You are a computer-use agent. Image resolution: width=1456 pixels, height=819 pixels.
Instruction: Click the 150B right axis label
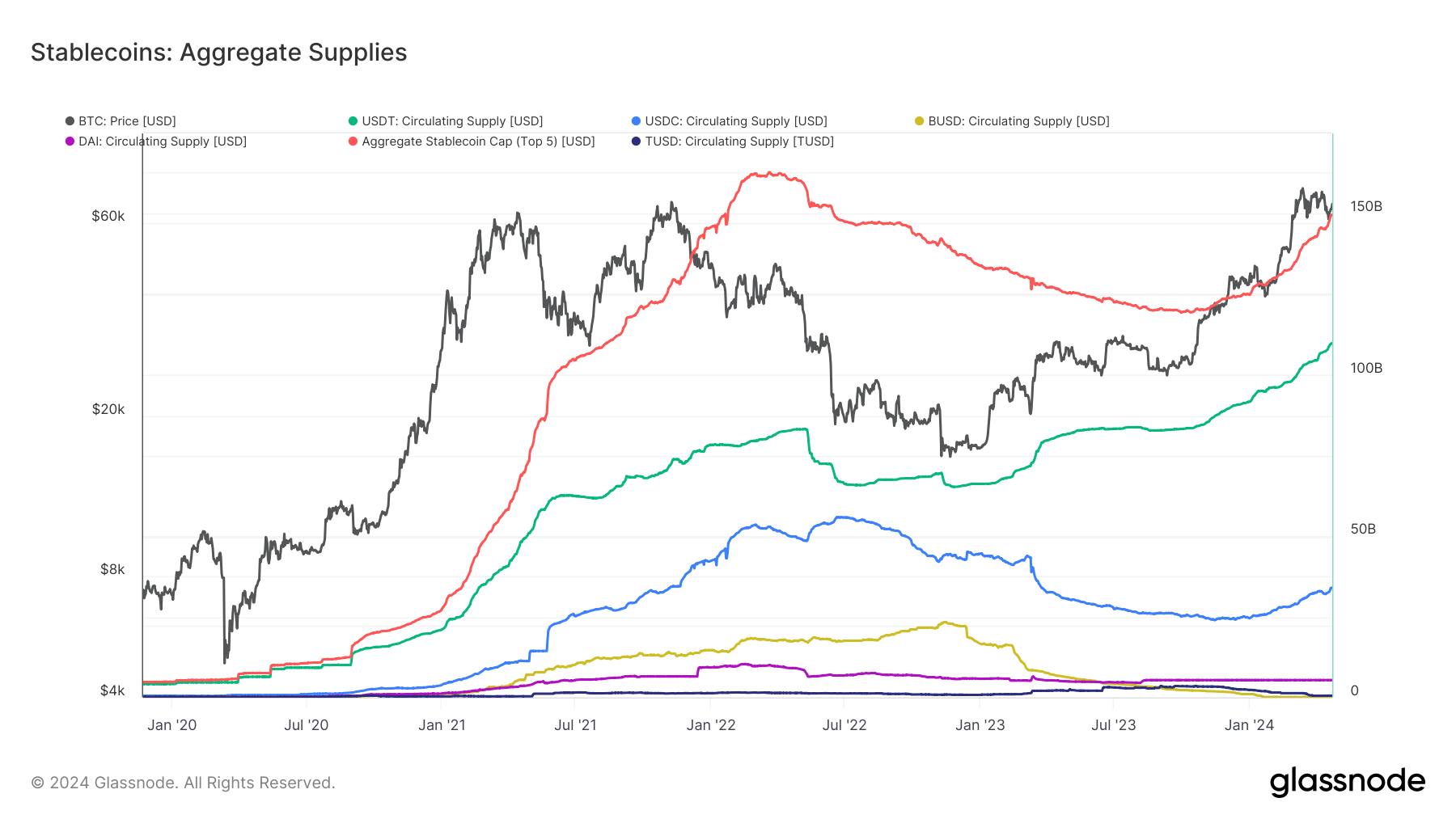(1366, 206)
